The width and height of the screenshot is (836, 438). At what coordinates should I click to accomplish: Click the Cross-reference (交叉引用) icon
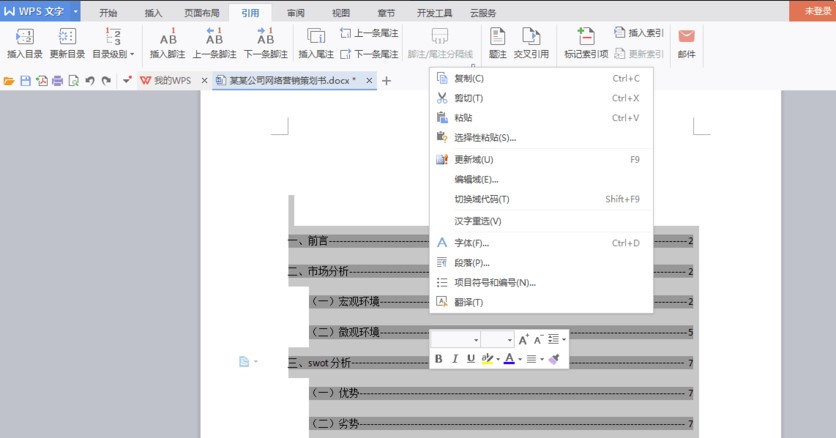(531, 37)
